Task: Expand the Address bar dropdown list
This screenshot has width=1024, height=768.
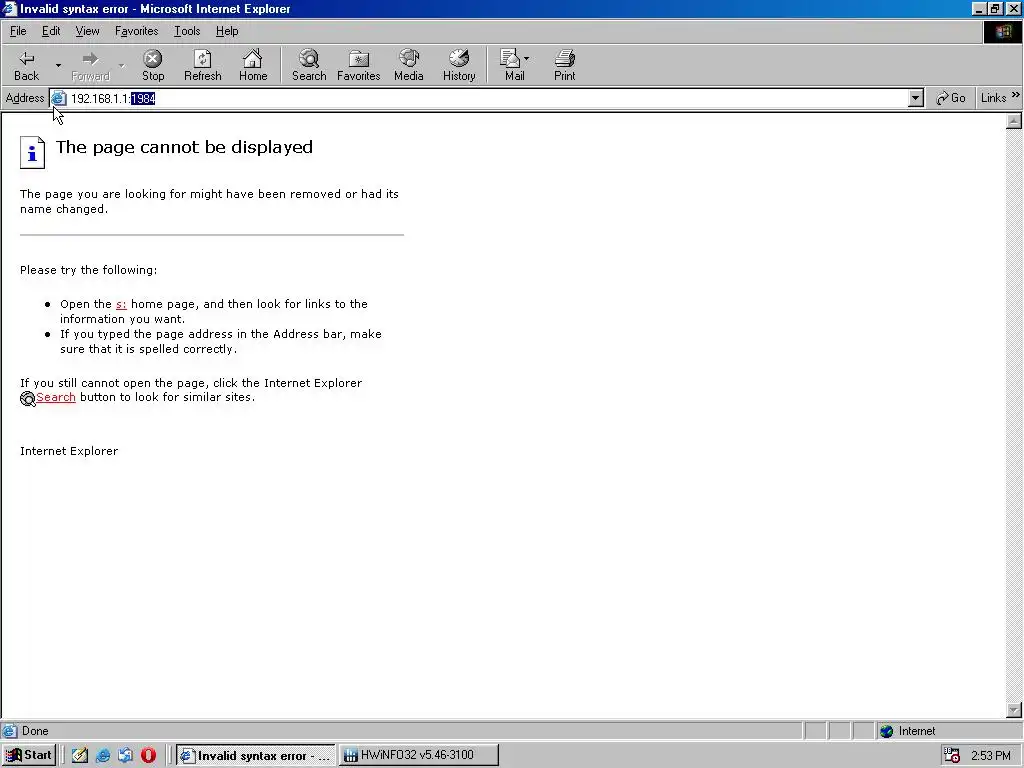Action: pyautogui.click(x=916, y=99)
